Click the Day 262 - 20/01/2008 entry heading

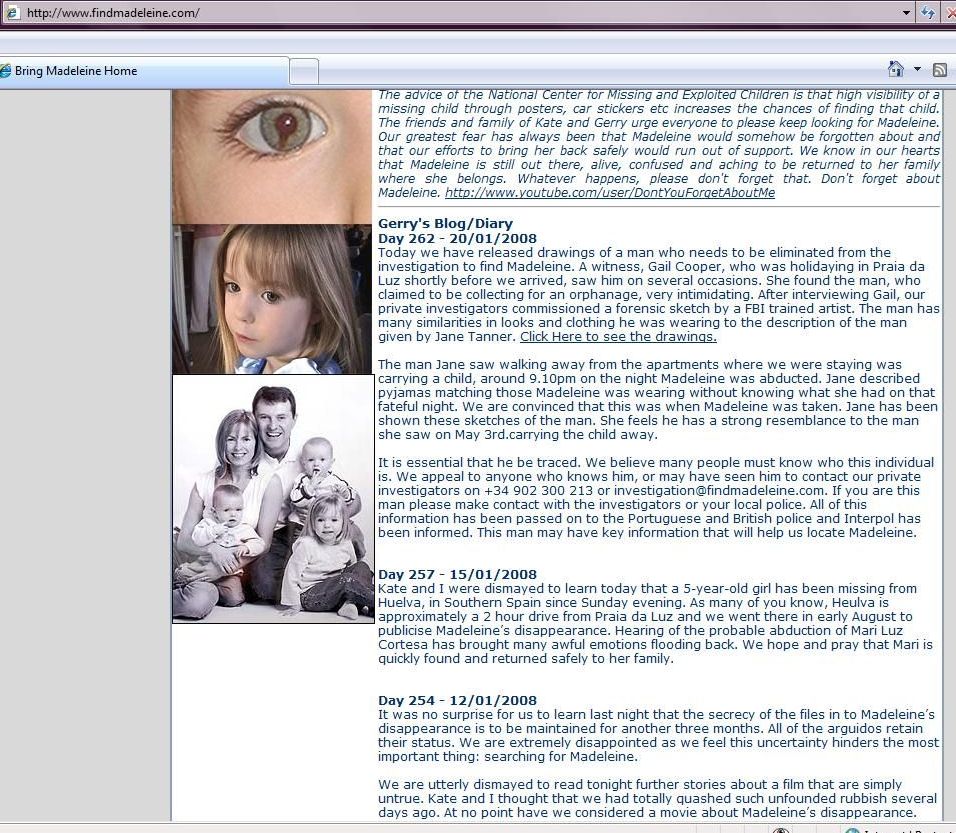[457, 238]
